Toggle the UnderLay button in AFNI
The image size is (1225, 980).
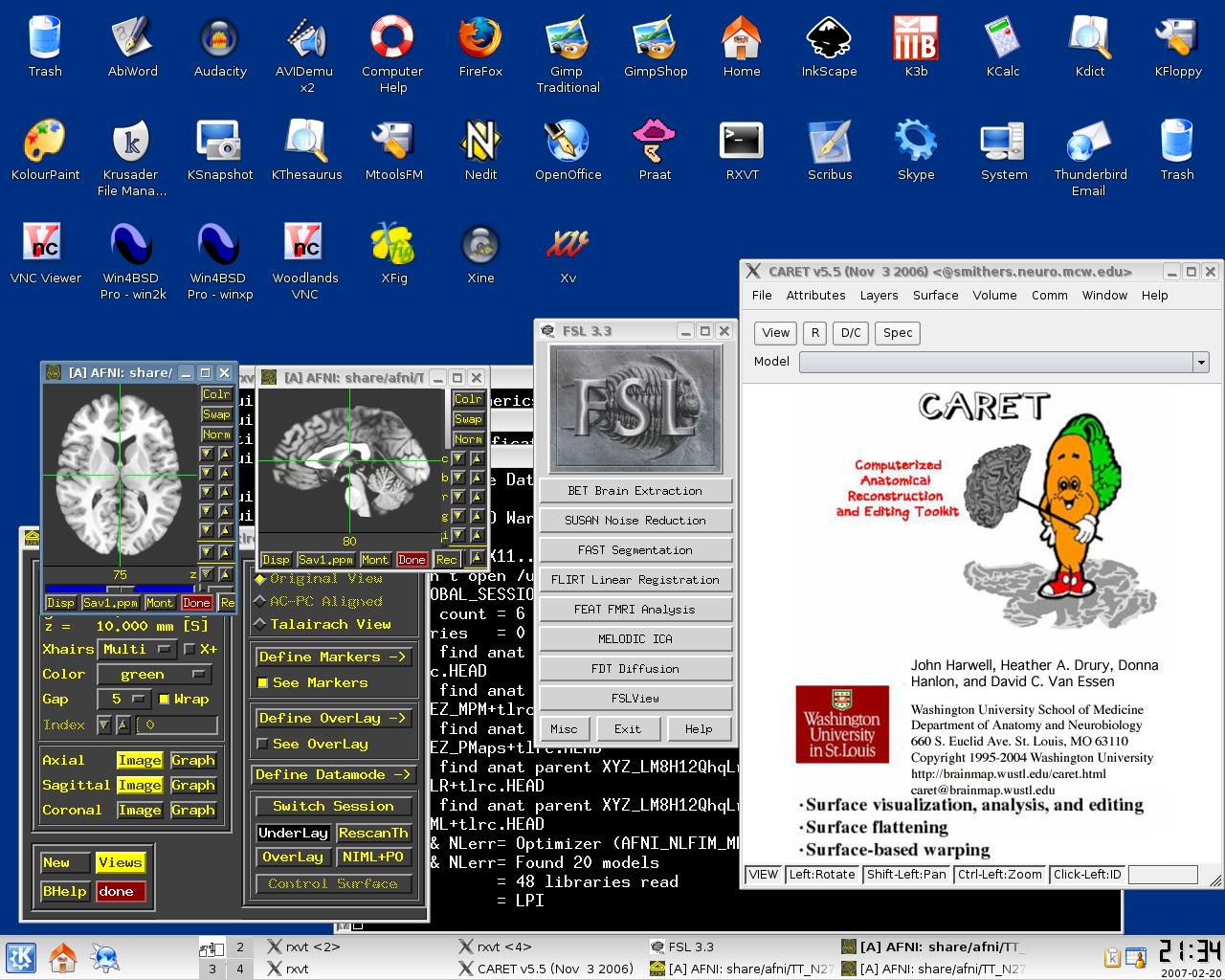(293, 833)
